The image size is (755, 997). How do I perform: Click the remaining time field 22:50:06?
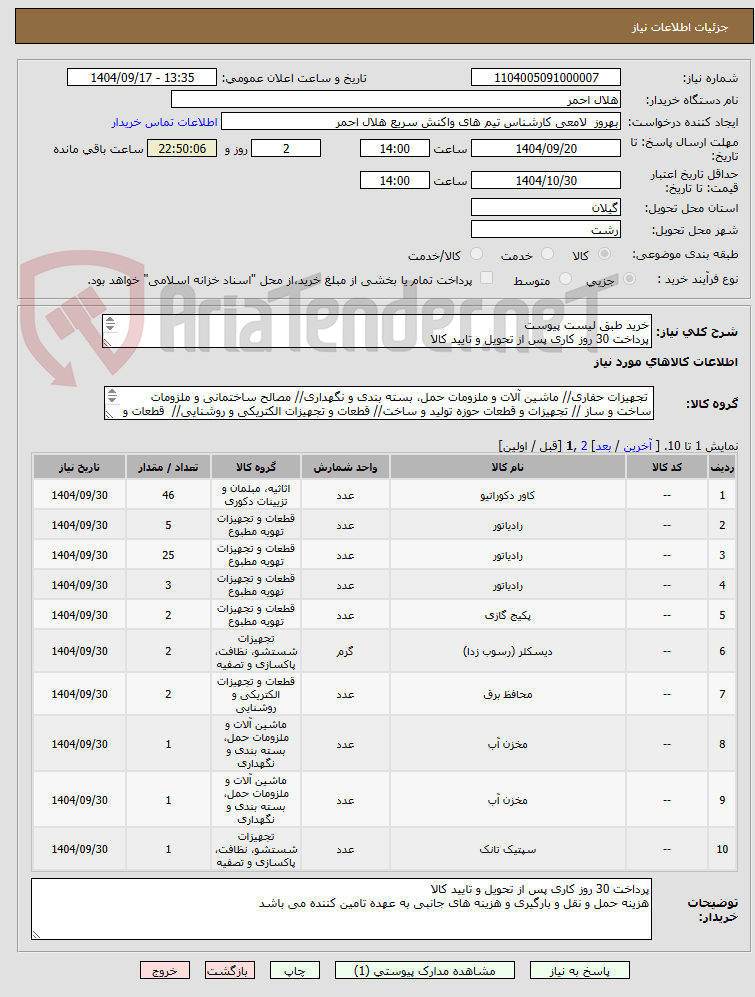pyautogui.click(x=182, y=149)
